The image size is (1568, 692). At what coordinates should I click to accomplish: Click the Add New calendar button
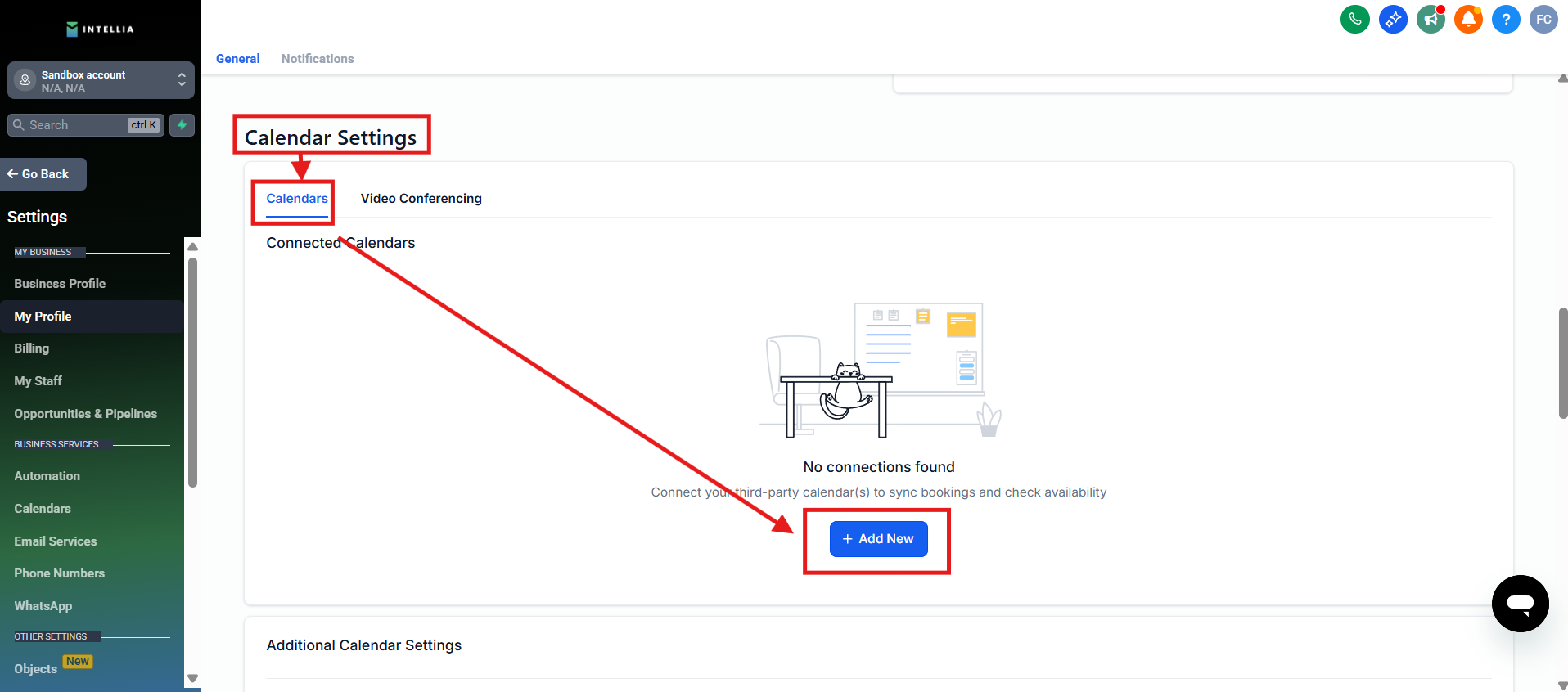click(x=878, y=539)
